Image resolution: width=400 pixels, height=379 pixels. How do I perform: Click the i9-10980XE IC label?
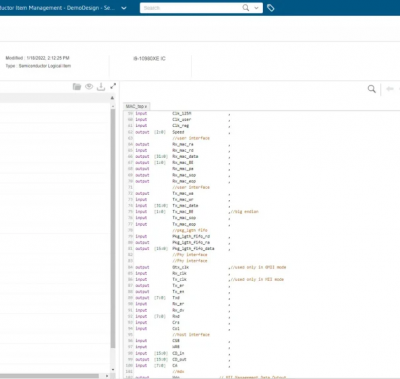[149, 59]
